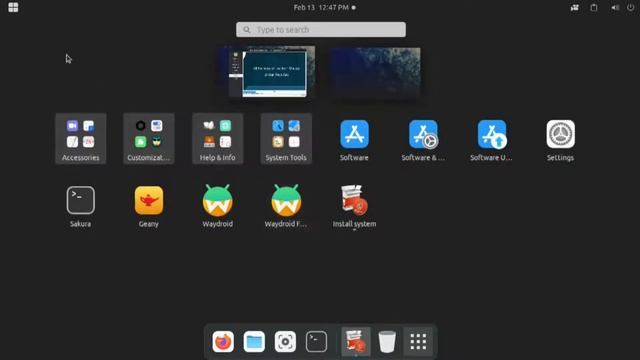The image size is (640, 360).
Task: Switch to the empty second workspace
Action: pyautogui.click(x=375, y=73)
